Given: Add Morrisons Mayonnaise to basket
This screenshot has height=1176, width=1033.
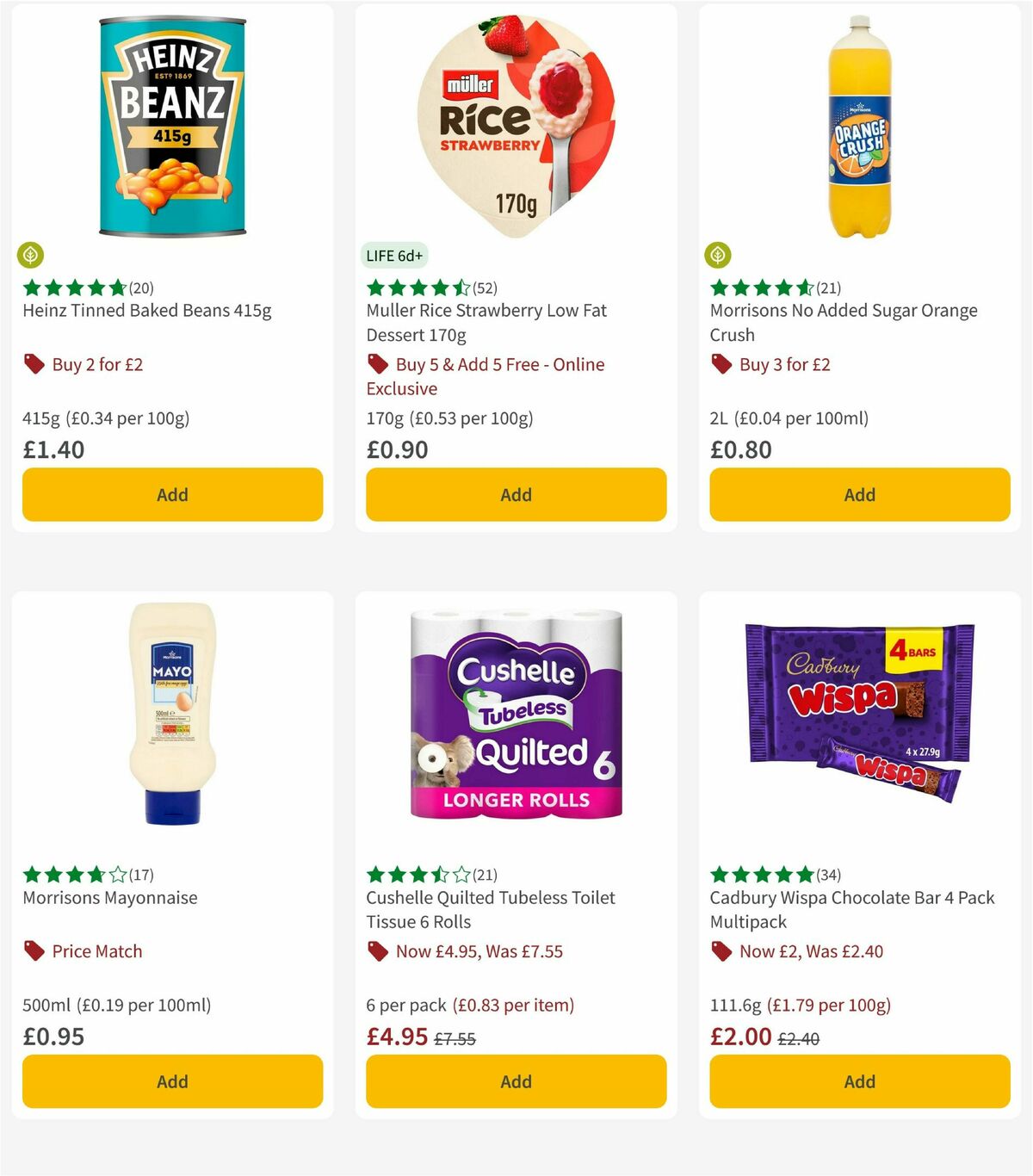Looking at the screenshot, I should click(x=171, y=1081).
